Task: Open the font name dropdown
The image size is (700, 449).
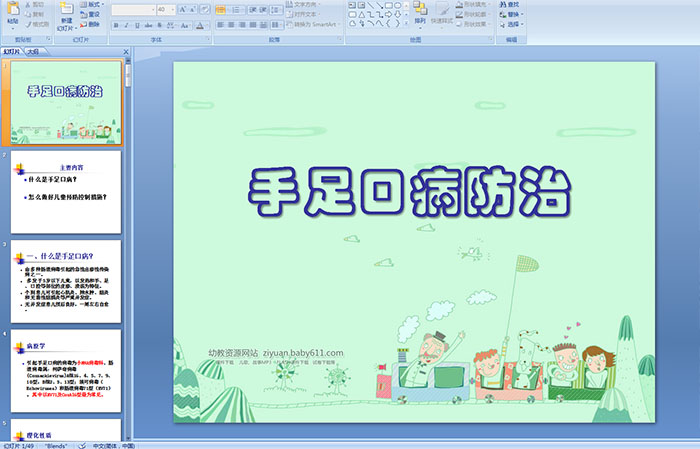Action: pyautogui.click(x=153, y=9)
